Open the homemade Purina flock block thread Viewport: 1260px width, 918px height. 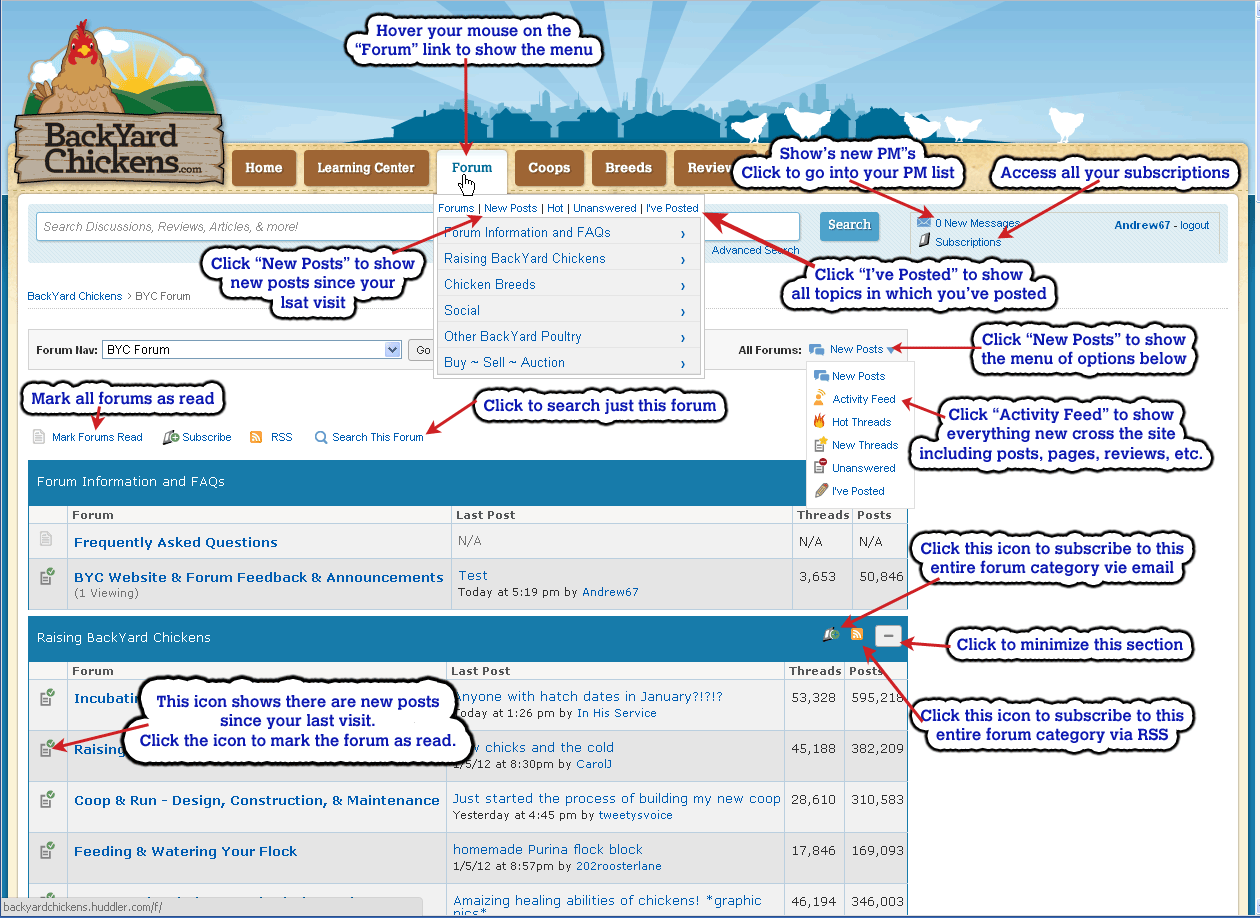[548, 849]
